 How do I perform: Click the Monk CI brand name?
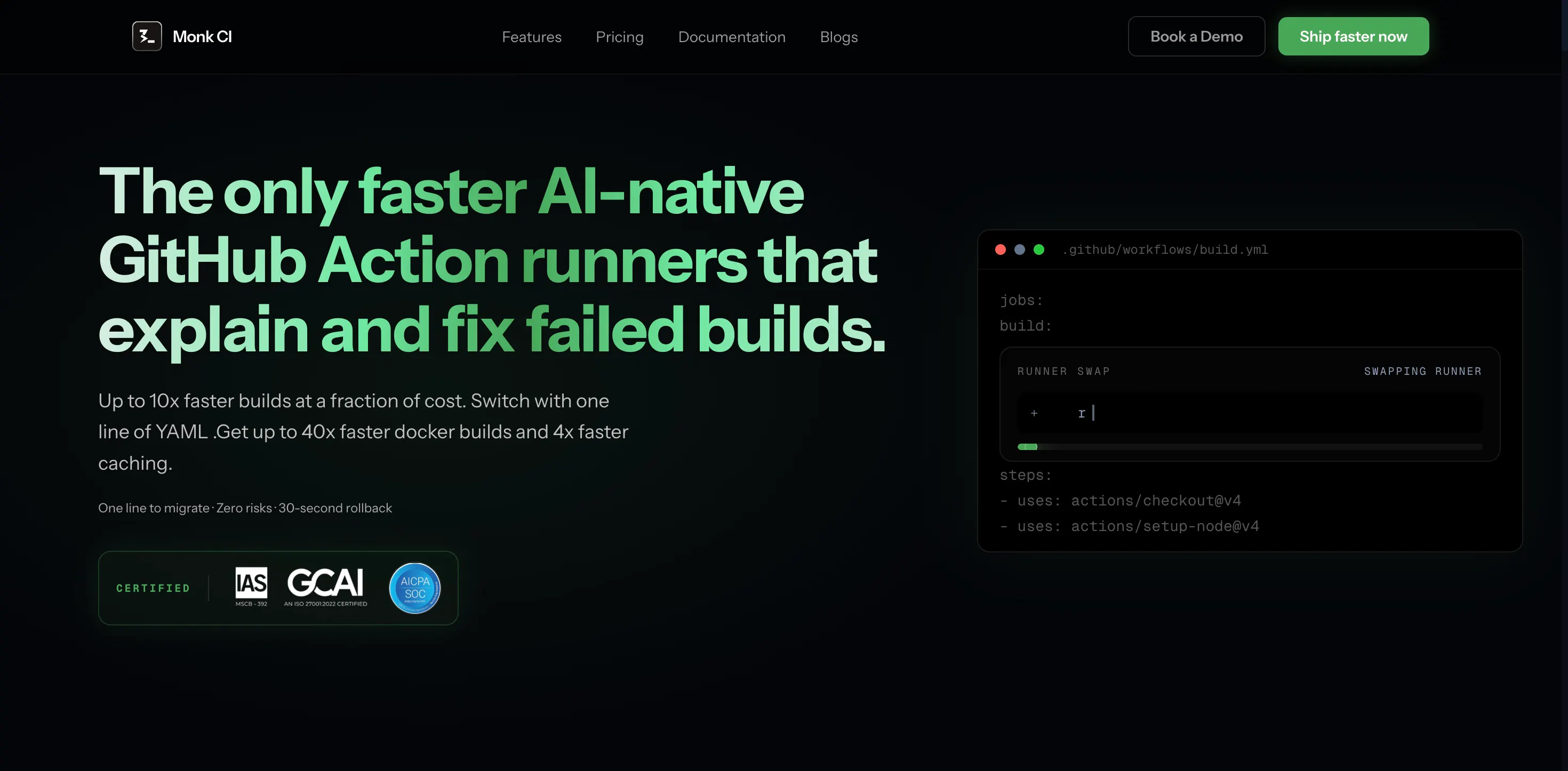coord(202,36)
